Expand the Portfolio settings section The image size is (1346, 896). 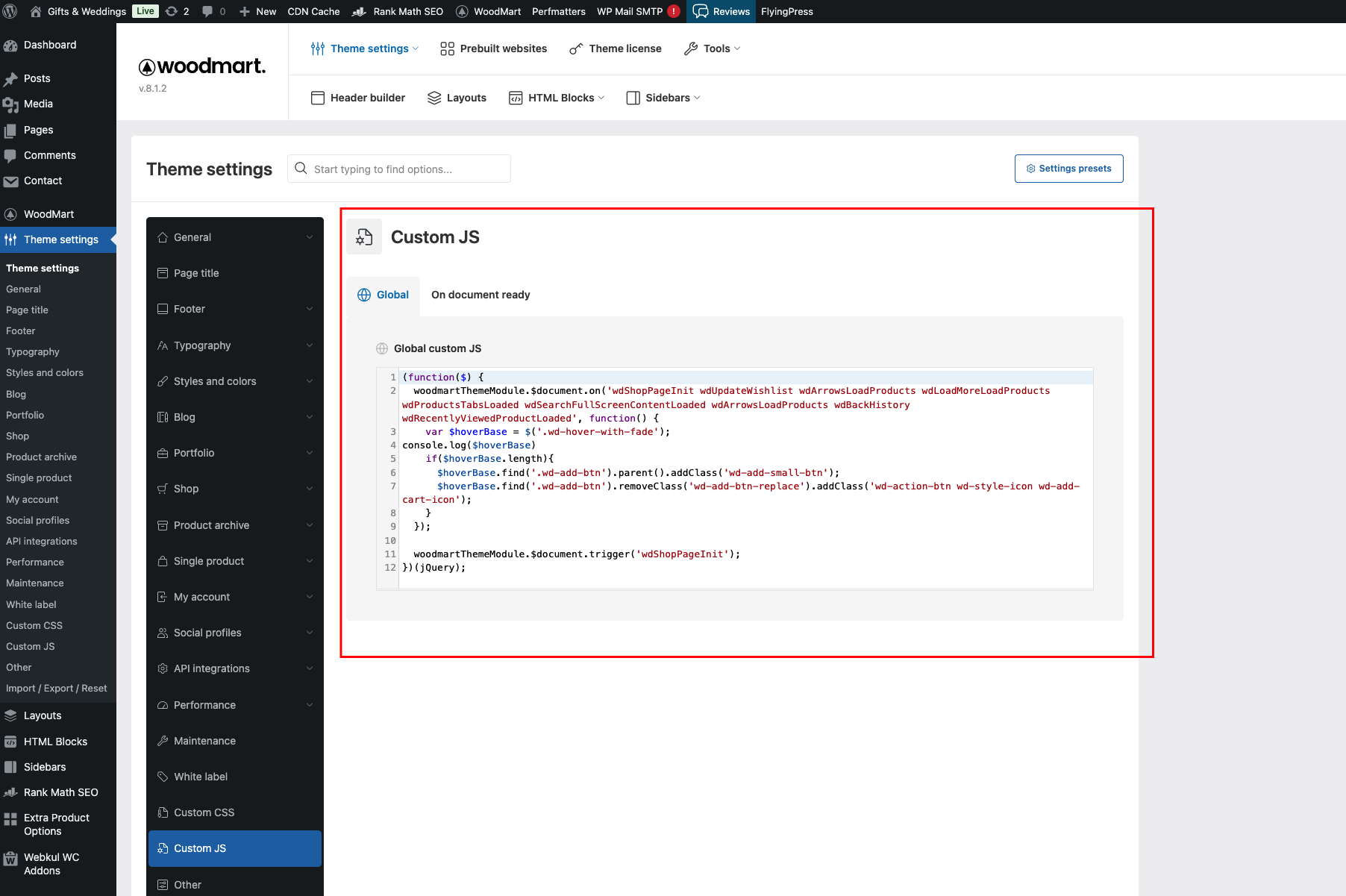tap(235, 453)
